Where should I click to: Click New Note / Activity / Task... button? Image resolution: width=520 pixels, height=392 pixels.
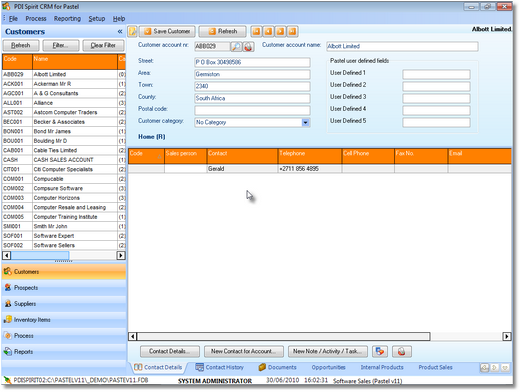[x=328, y=351]
